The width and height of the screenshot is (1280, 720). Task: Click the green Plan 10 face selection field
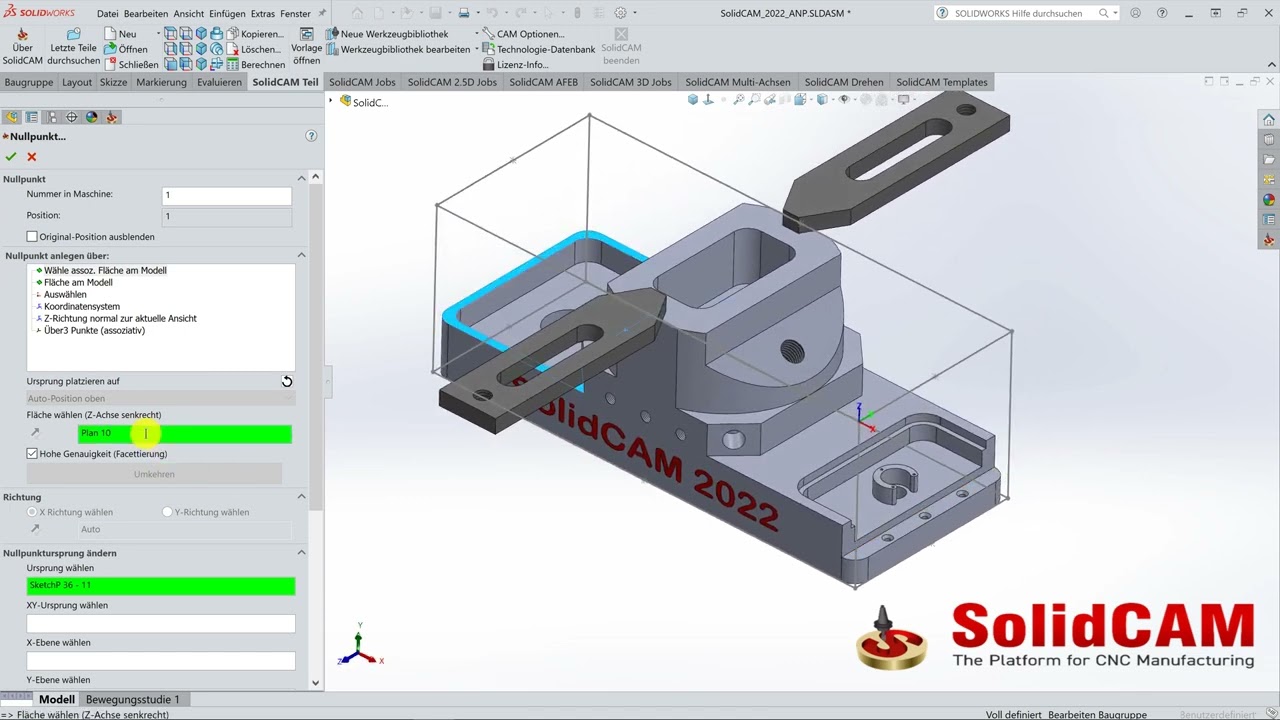[x=185, y=433]
